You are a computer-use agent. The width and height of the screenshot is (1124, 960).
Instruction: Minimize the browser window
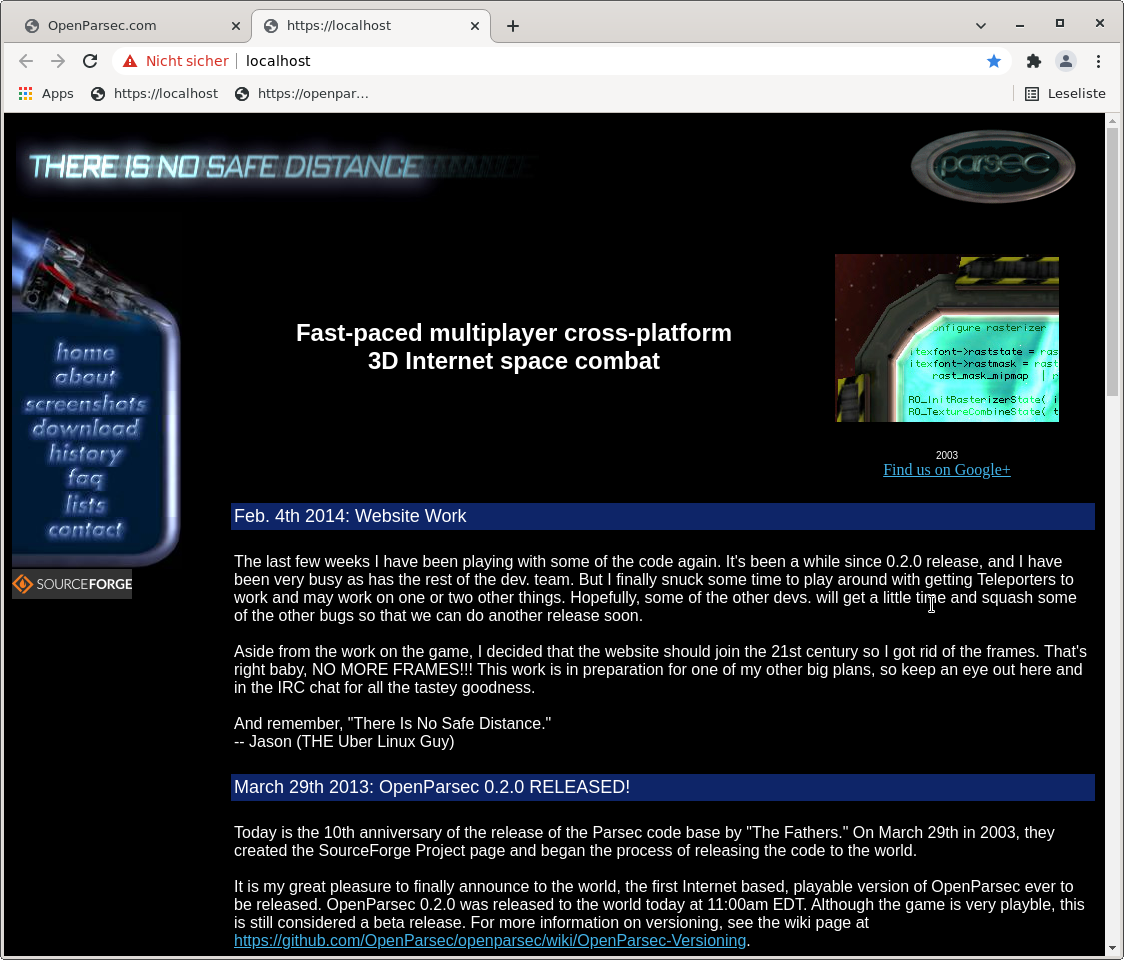tap(1019, 25)
